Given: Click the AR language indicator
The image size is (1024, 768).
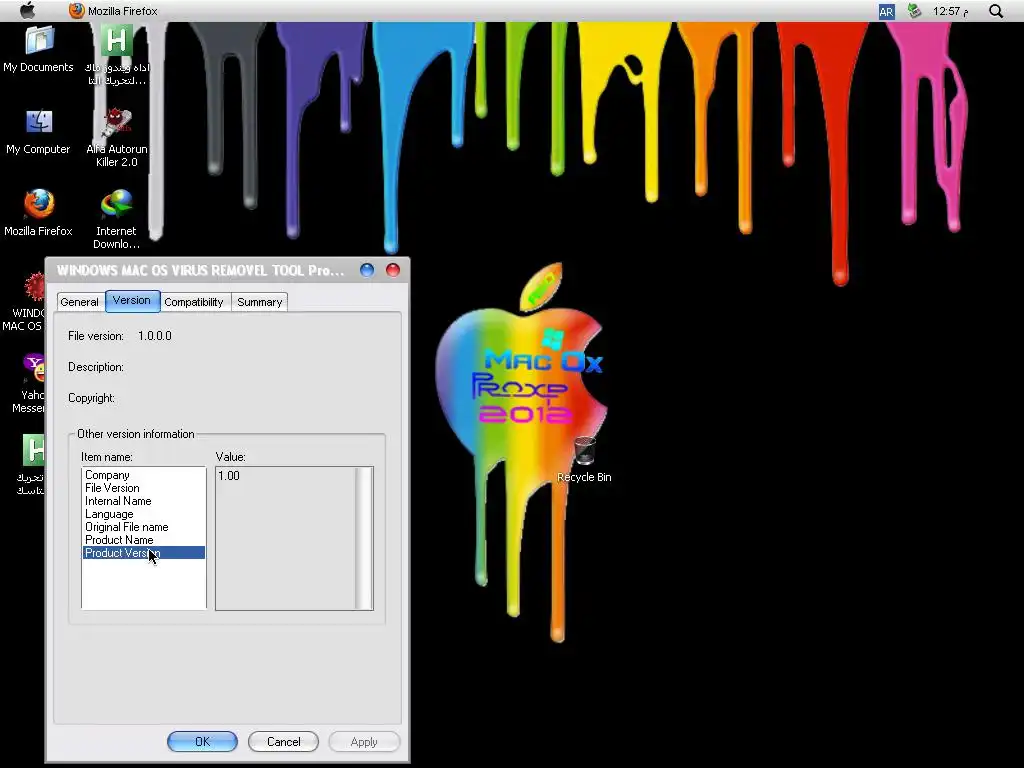Looking at the screenshot, I should tap(886, 11).
